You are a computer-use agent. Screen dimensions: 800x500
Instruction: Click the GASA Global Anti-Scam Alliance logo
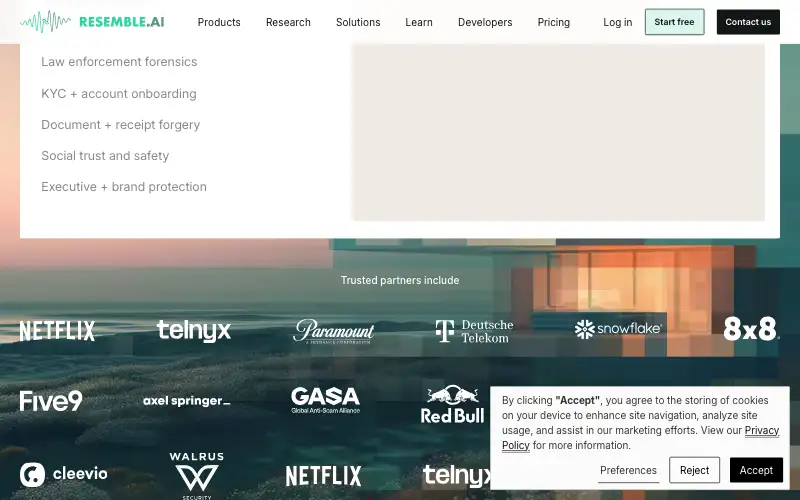click(x=326, y=400)
